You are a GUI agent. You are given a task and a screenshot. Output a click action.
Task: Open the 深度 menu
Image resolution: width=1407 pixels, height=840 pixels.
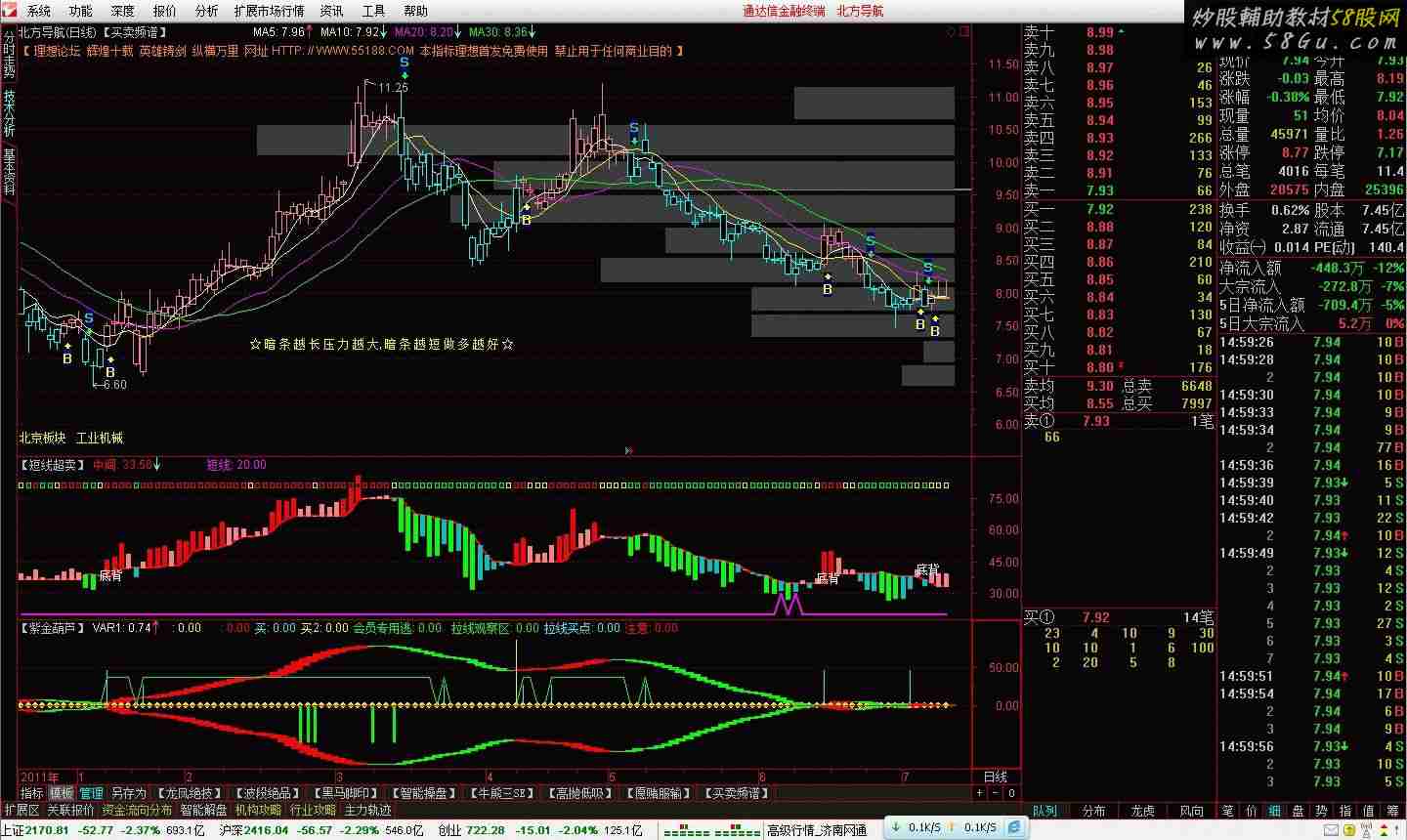click(123, 11)
